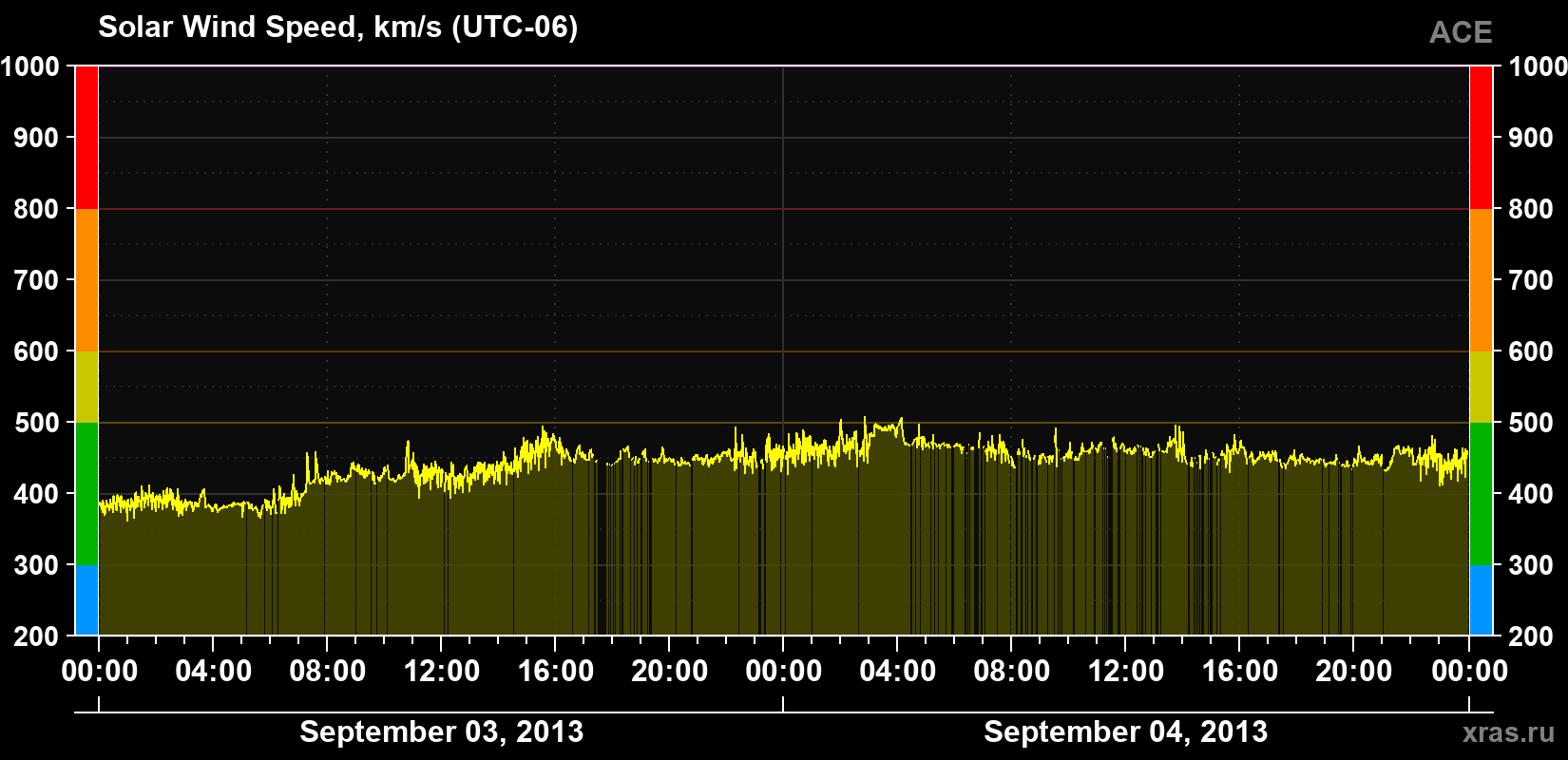Click the second 08:00 time axis label
Viewport: 1568px width, 760px height.
[x=1012, y=672]
